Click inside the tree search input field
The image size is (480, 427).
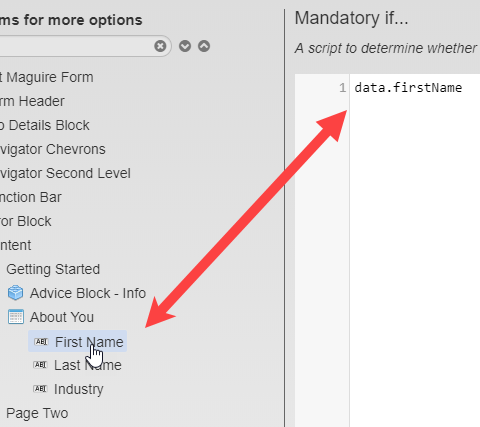click(x=75, y=46)
